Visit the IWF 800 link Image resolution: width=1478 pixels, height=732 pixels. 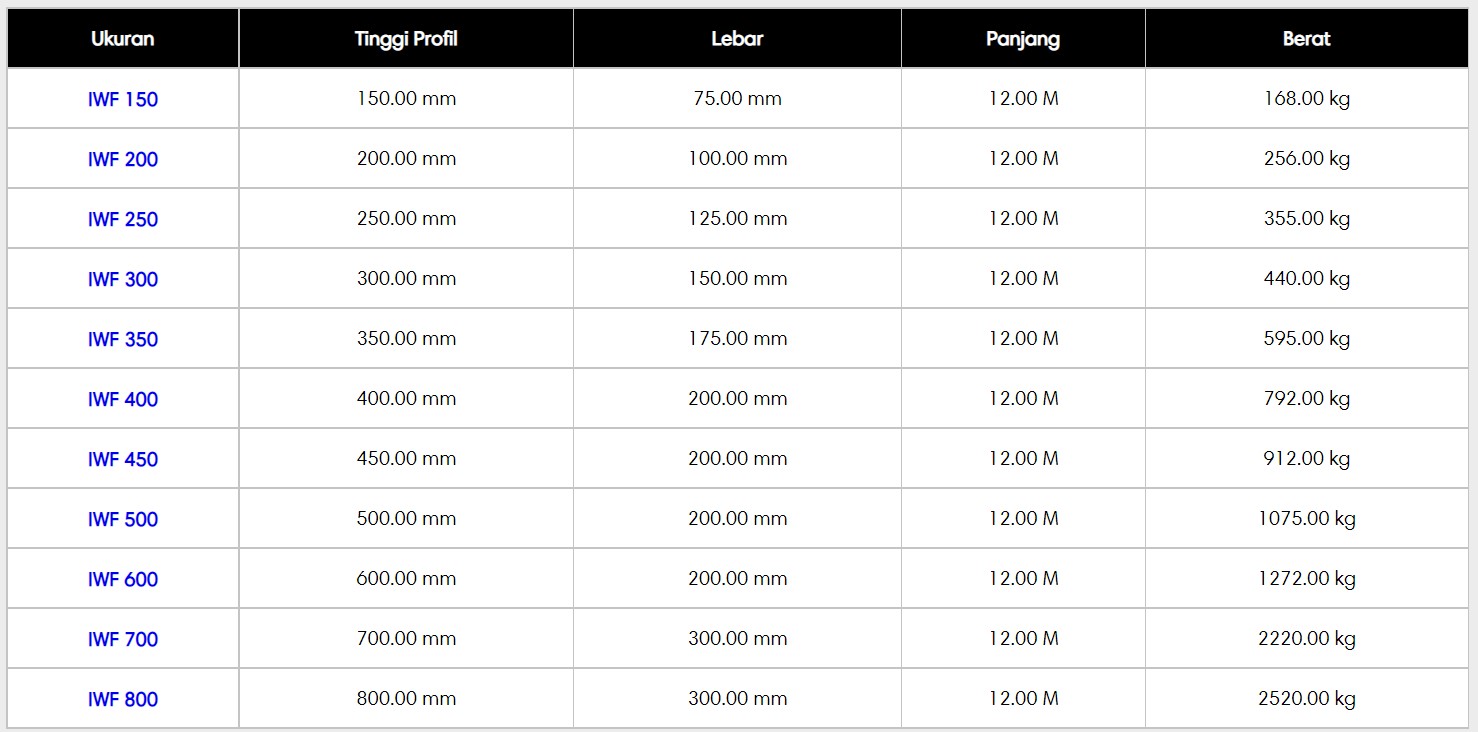(123, 699)
